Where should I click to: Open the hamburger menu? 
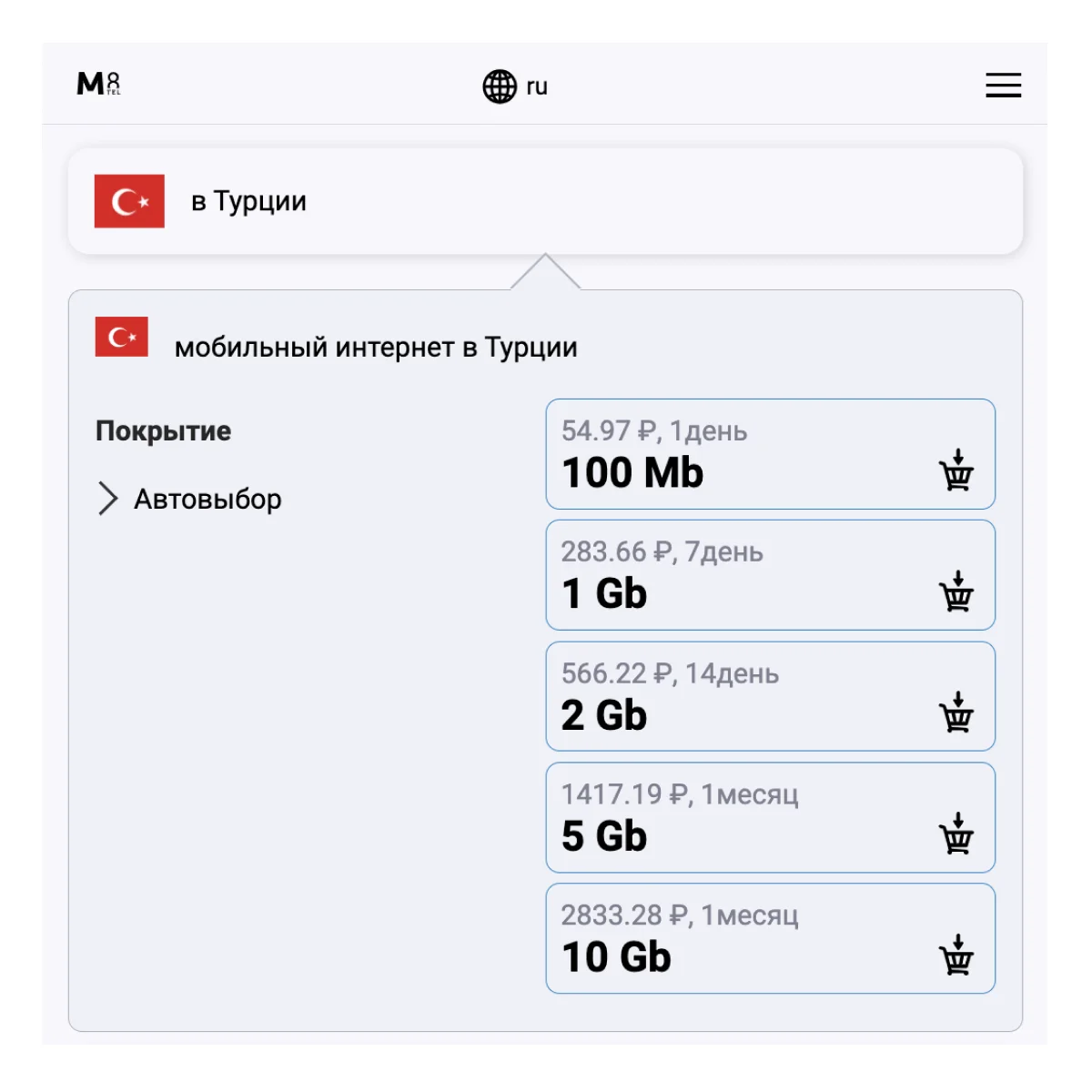pyautogui.click(x=1003, y=86)
